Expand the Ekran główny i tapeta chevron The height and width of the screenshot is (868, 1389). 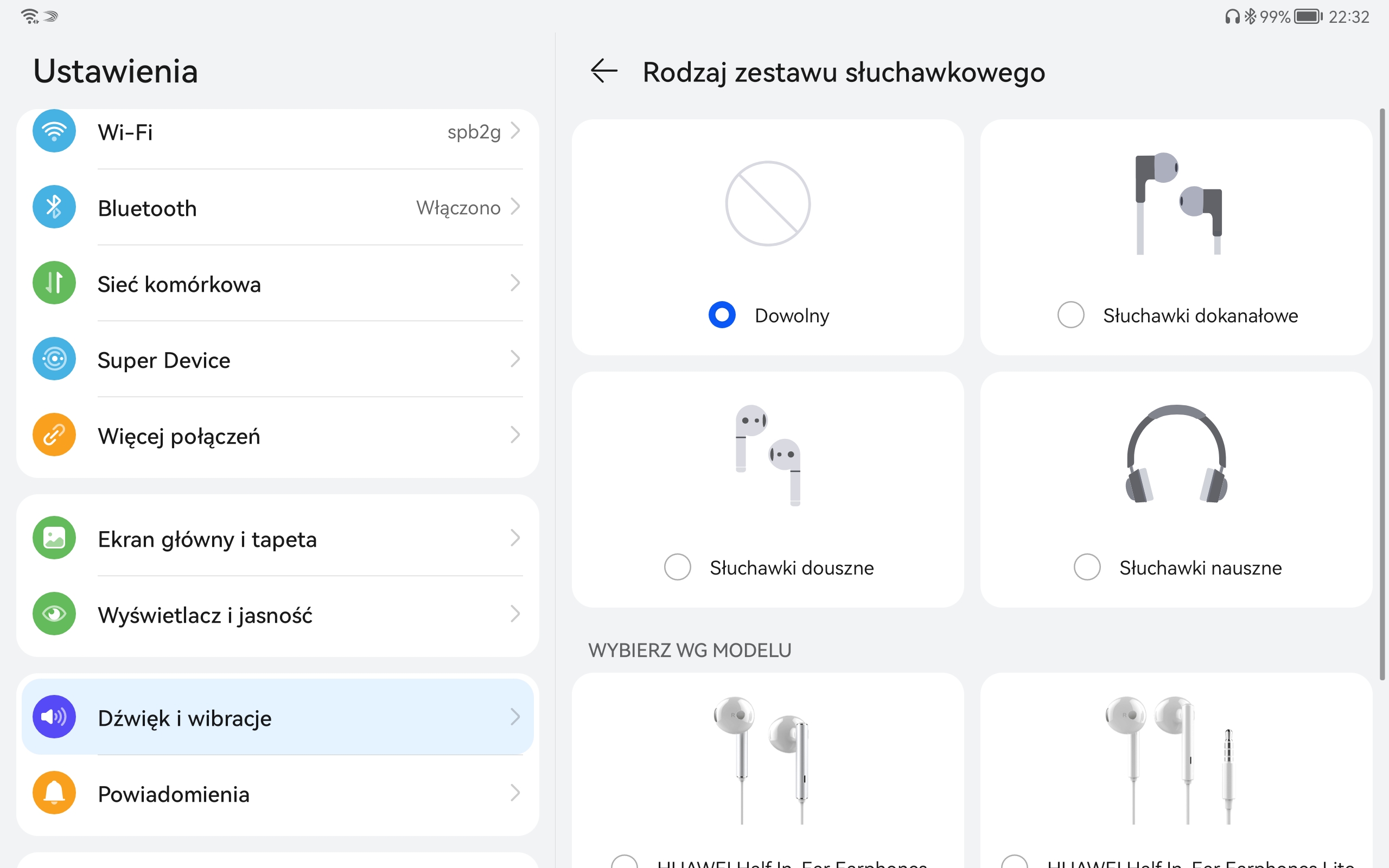coord(515,538)
